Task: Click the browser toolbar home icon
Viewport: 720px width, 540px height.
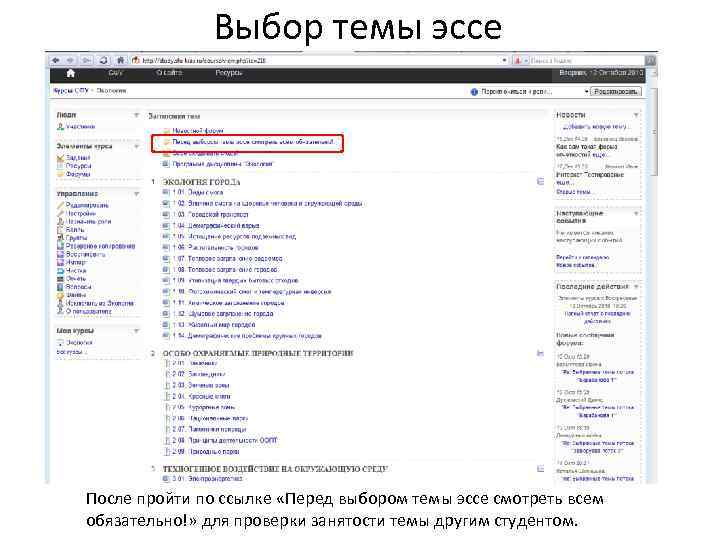Action: 120,60
